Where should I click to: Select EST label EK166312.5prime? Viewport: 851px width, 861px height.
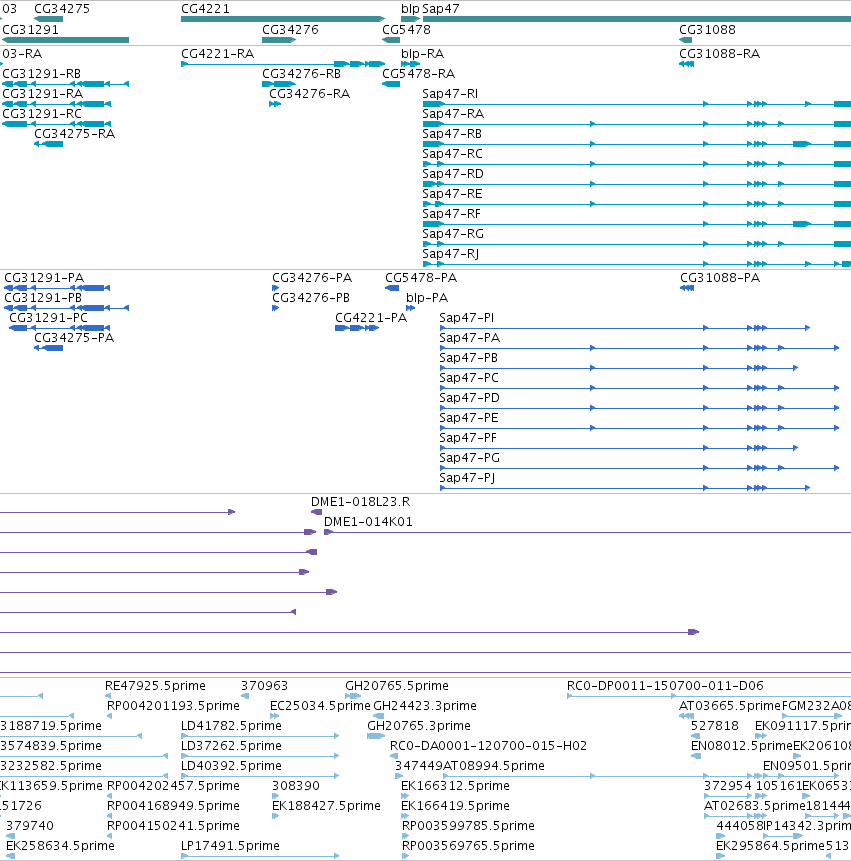click(x=456, y=786)
